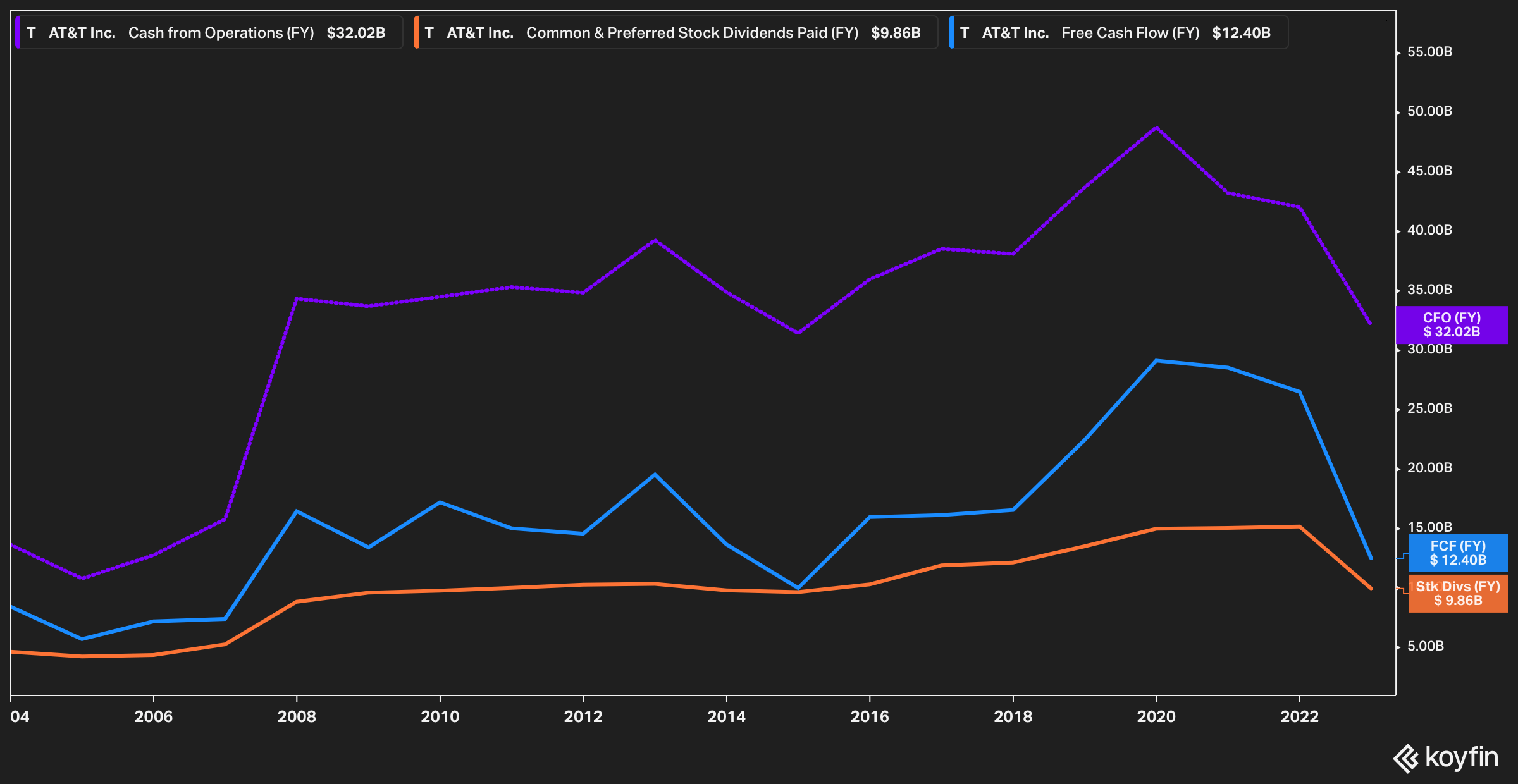The height and width of the screenshot is (784, 1518).
Task: Click the 2008 x-axis year label
Action: tap(297, 716)
